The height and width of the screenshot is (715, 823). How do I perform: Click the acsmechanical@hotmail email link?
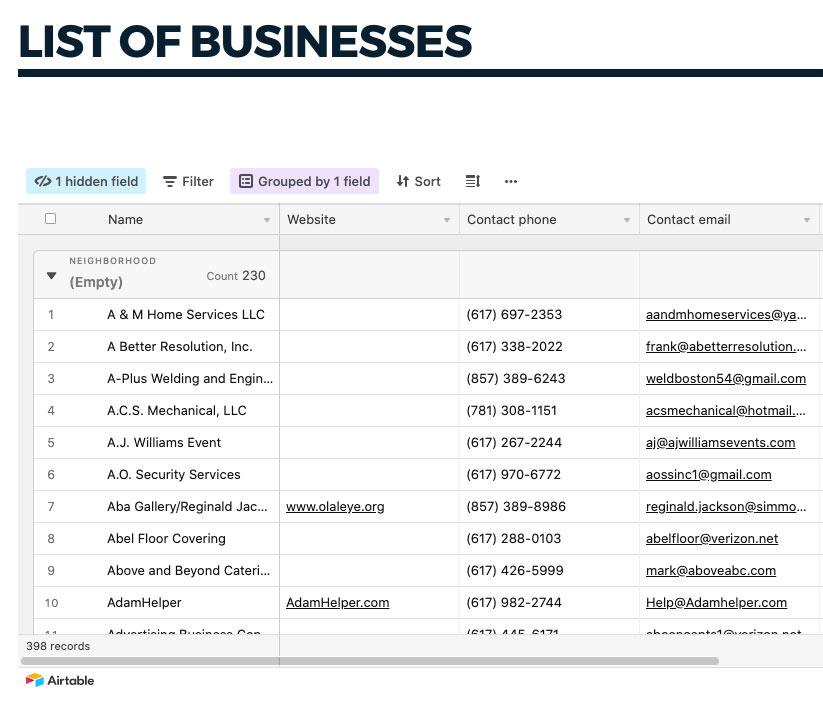(x=726, y=411)
